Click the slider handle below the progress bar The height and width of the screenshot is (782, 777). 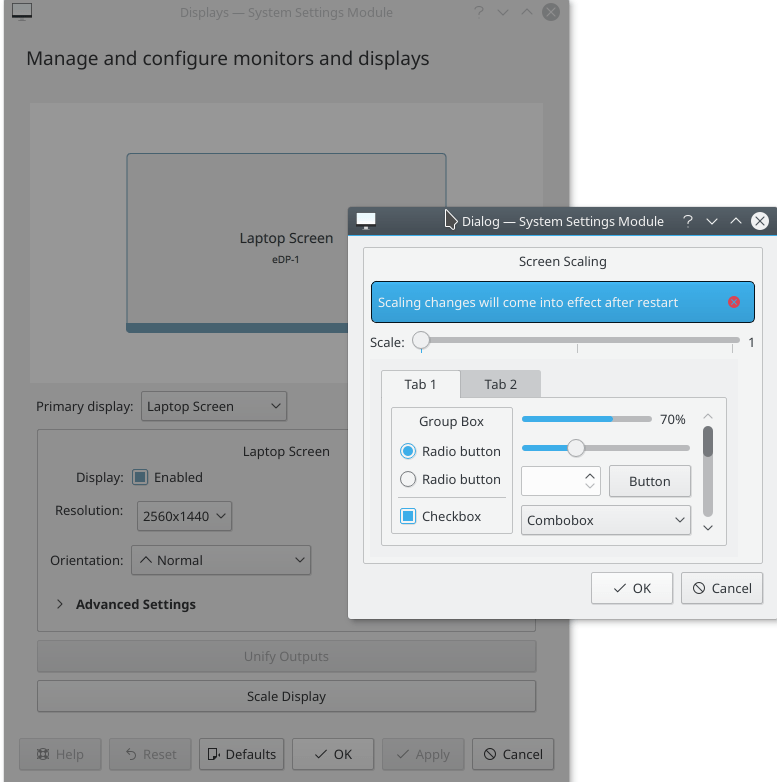pyautogui.click(x=576, y=448)
